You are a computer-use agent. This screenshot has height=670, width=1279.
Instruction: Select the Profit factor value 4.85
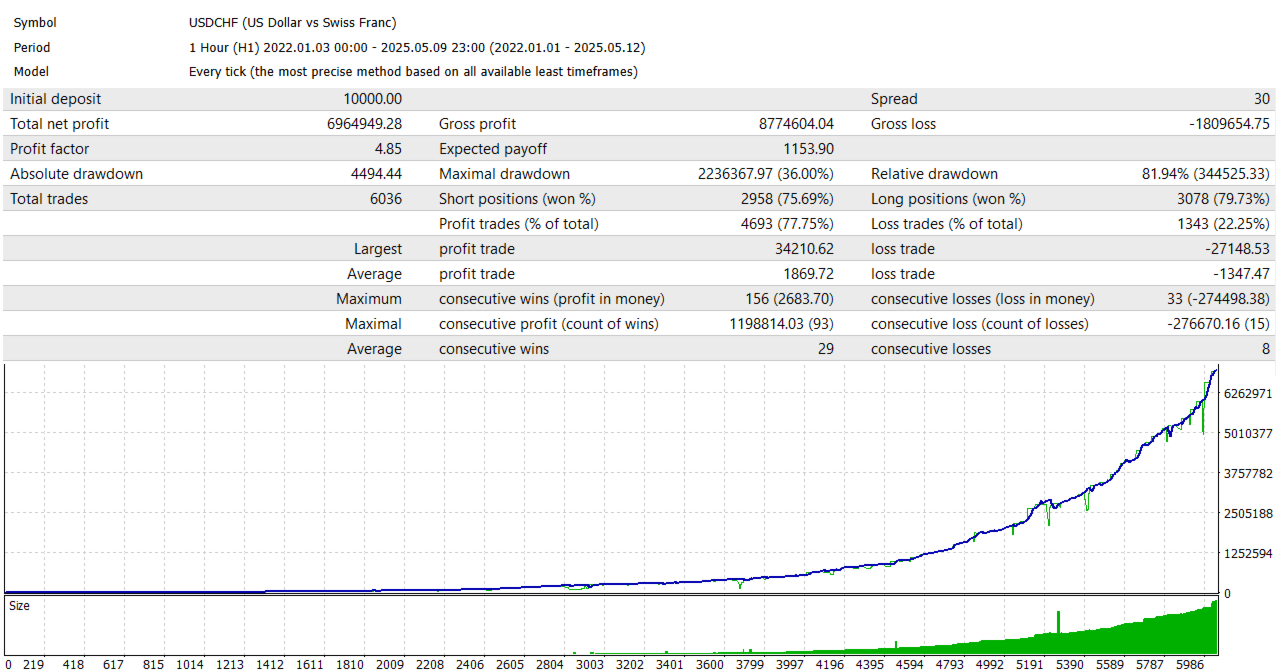pos(388,149)
